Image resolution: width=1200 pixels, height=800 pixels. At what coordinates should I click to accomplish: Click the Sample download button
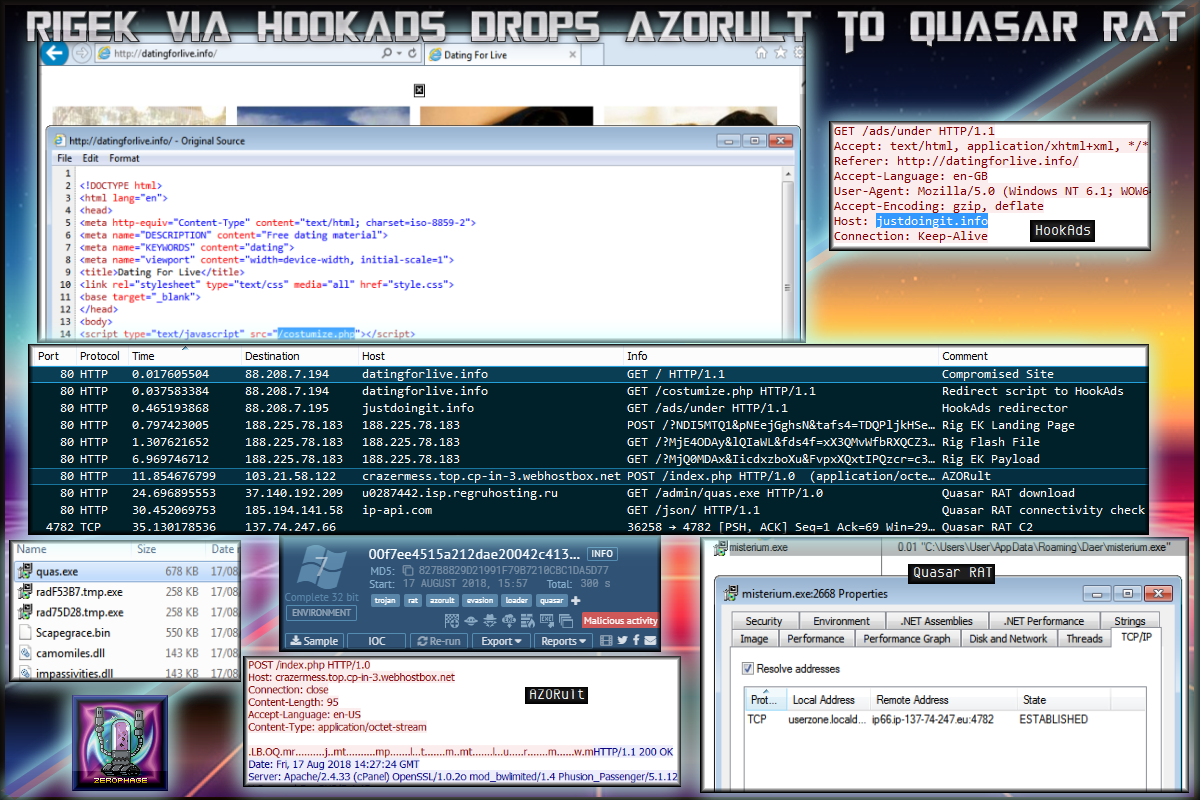314,641
